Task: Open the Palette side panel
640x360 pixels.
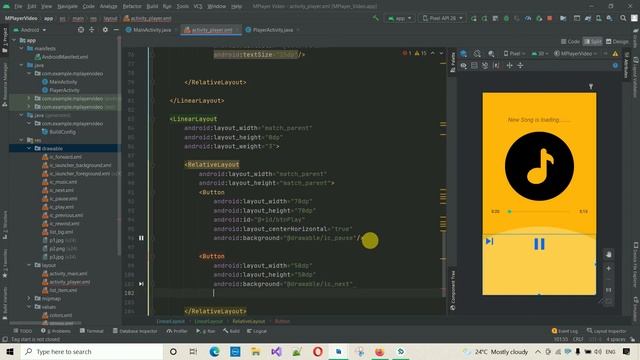Action: click(453, 62)
